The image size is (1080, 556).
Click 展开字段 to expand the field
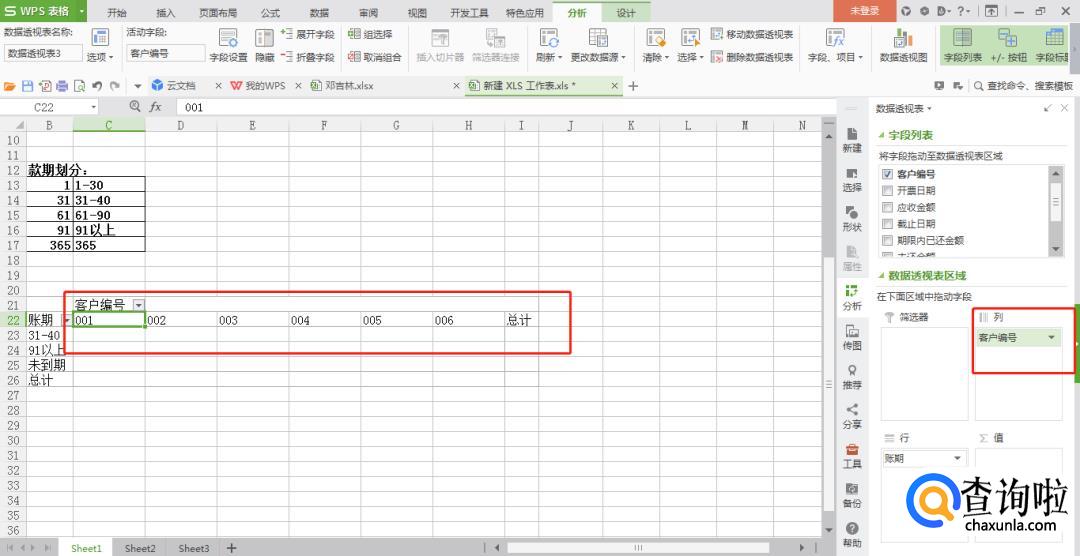(308, 34)
